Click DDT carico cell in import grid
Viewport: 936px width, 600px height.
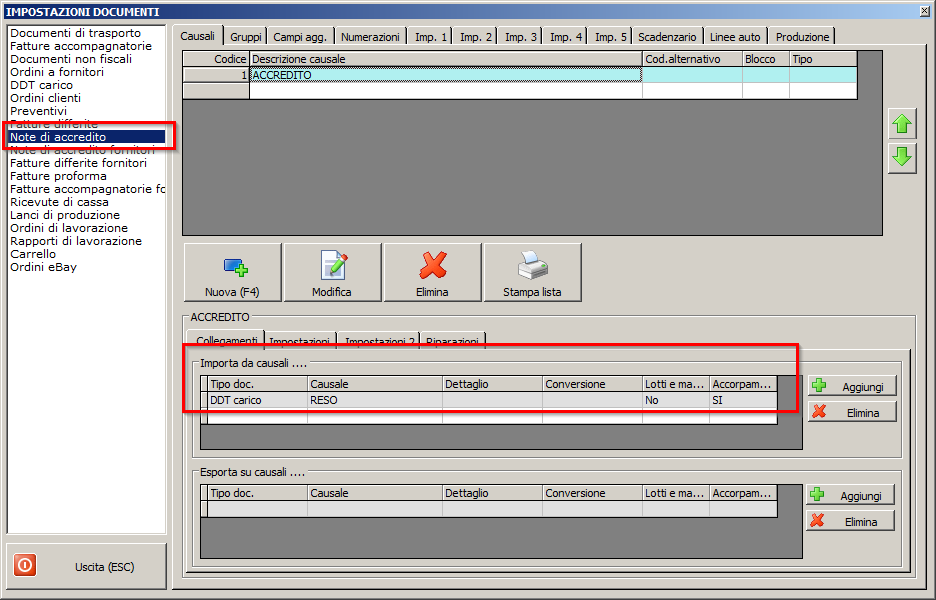[x=257, y=400]
